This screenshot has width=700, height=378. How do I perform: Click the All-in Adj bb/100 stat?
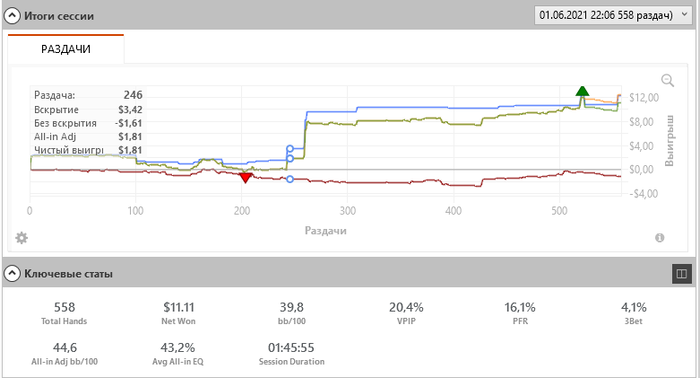coord(64,353)
